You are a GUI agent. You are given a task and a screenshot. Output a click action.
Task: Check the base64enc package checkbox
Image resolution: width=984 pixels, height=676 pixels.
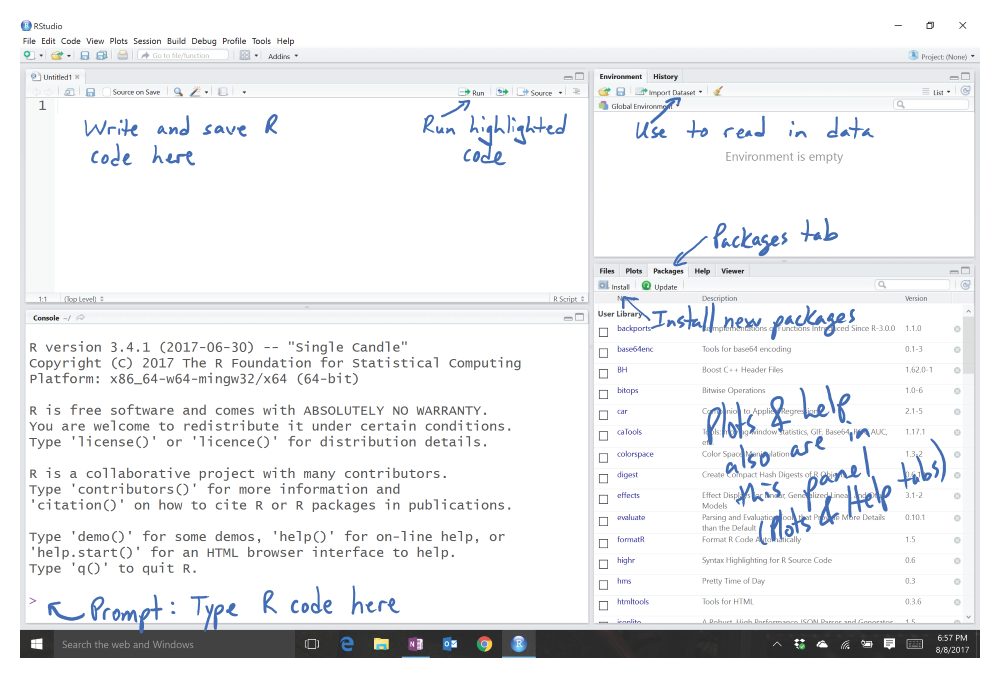(x=604, y=353)
